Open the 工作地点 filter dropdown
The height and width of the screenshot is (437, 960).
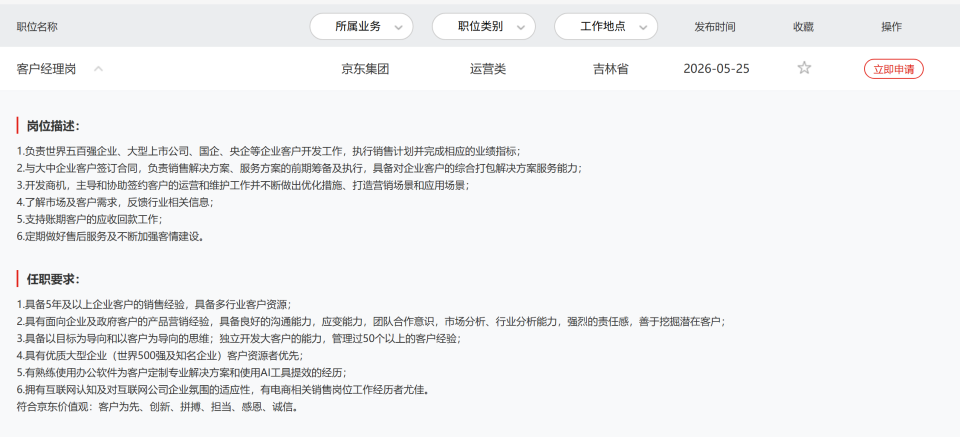point(606,26)
